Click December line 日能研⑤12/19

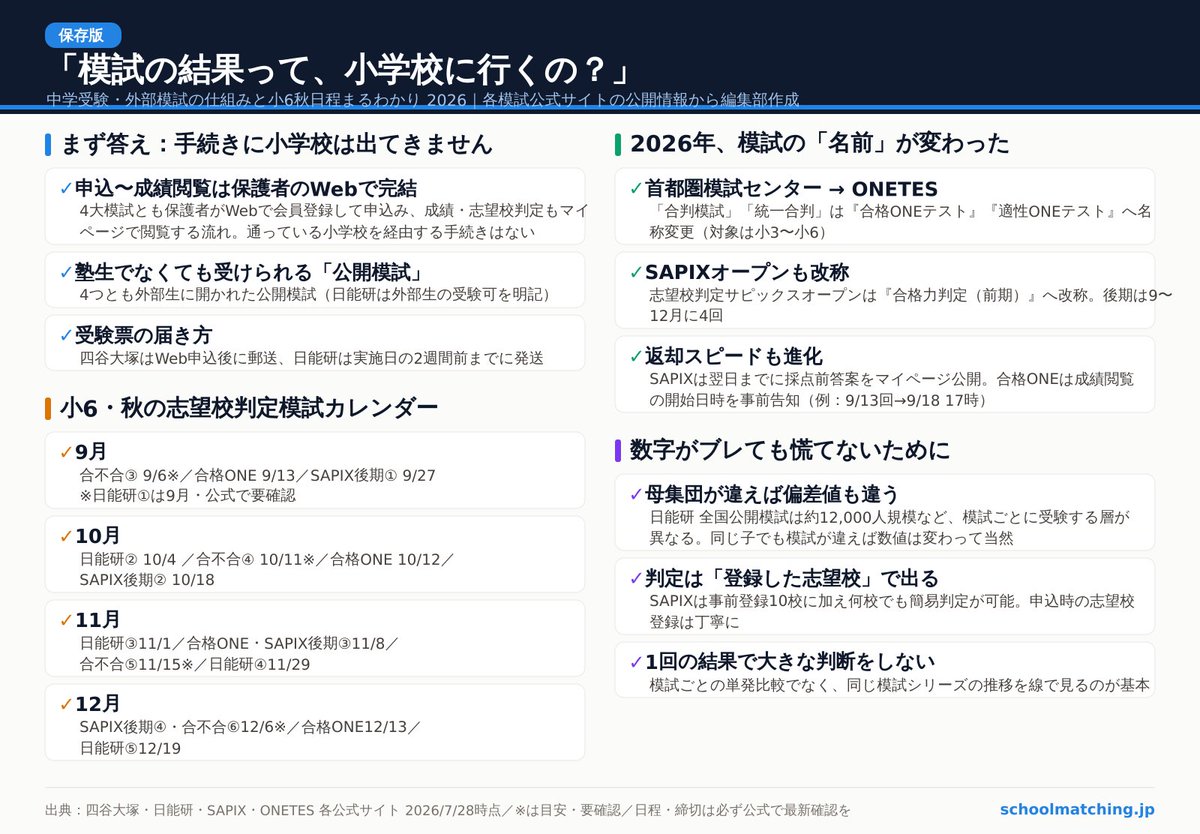coord(131,747)
